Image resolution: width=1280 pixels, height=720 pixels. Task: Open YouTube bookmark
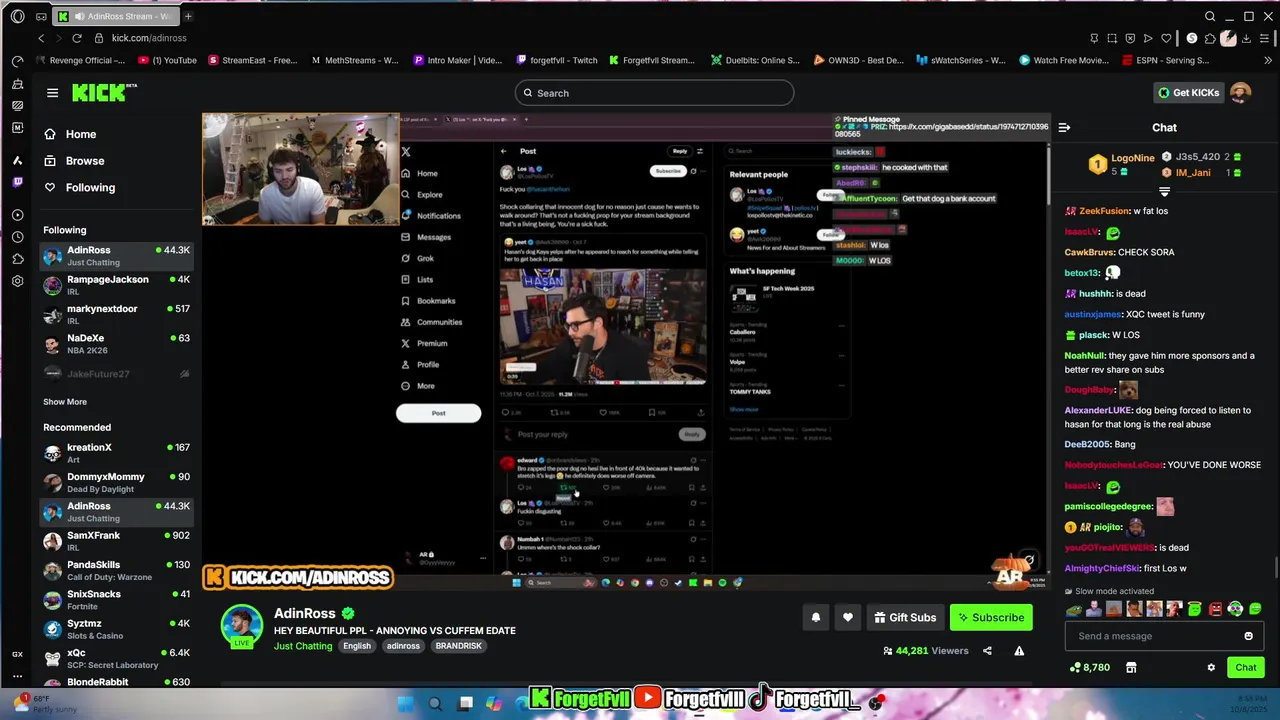tap(167, 60)
